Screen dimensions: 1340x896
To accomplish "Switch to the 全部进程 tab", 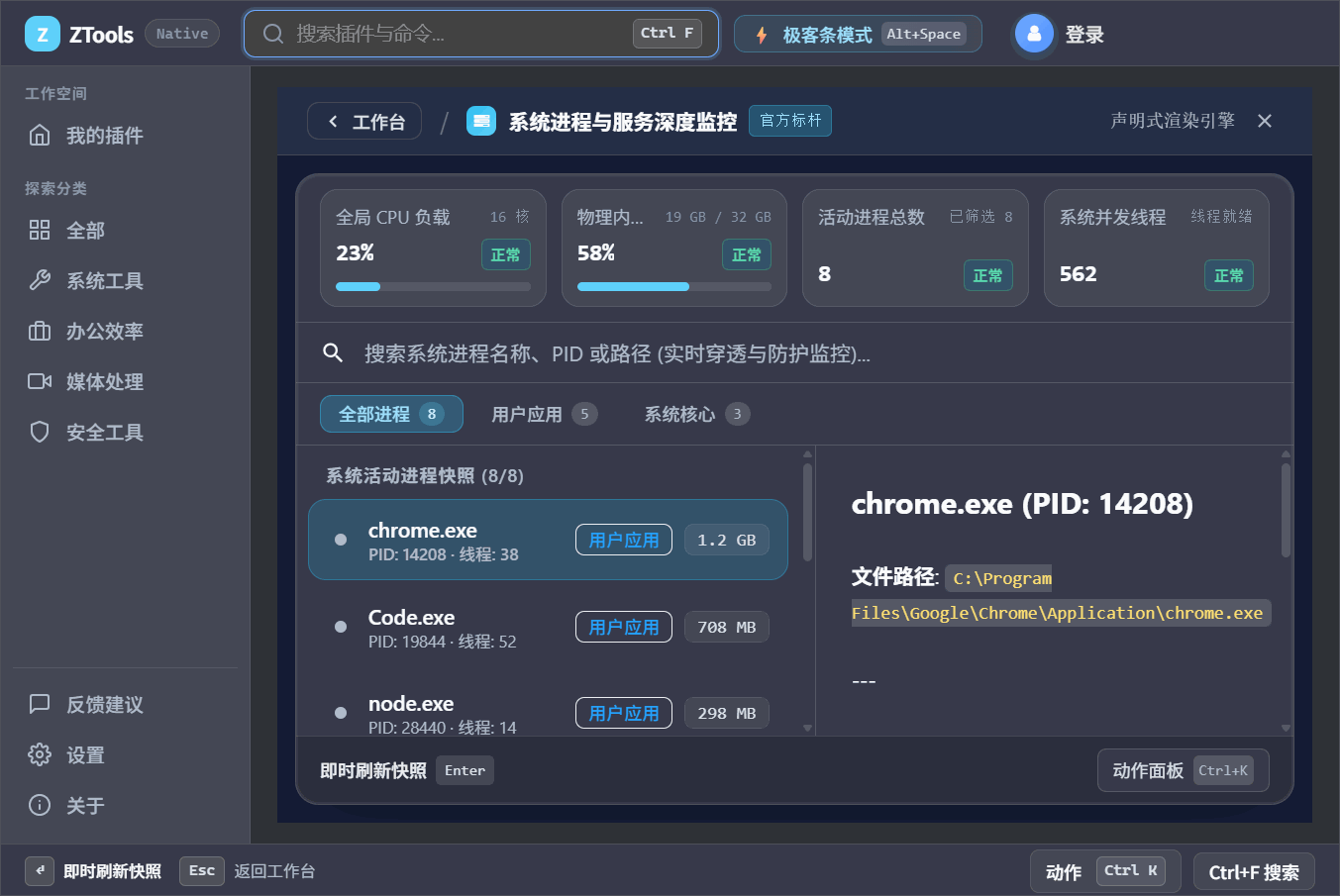I will pos(391,414).
